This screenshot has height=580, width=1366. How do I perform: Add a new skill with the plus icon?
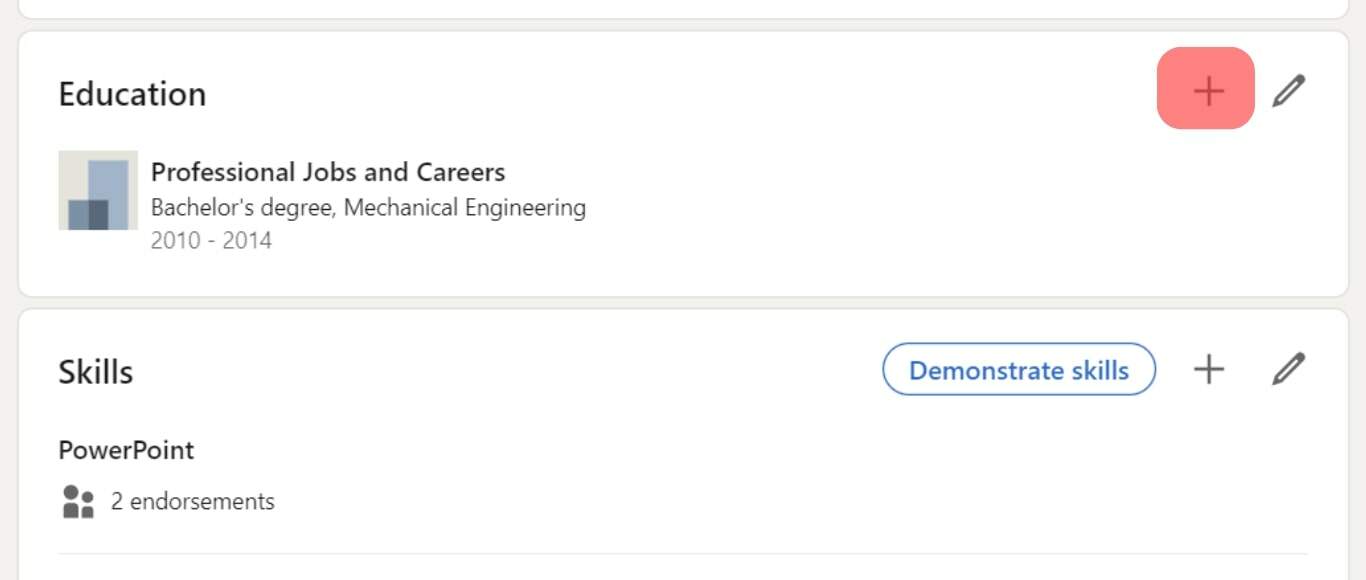coord(1209,369)
